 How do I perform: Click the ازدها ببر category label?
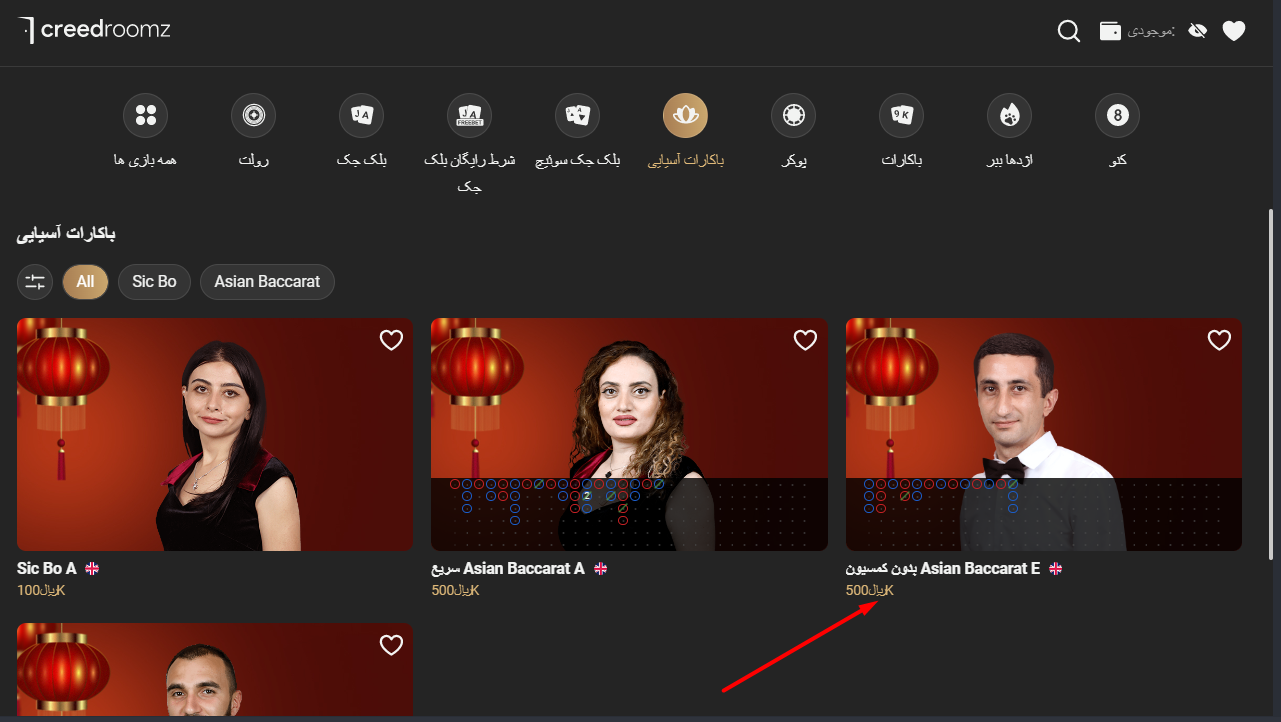click(1009, 160)
